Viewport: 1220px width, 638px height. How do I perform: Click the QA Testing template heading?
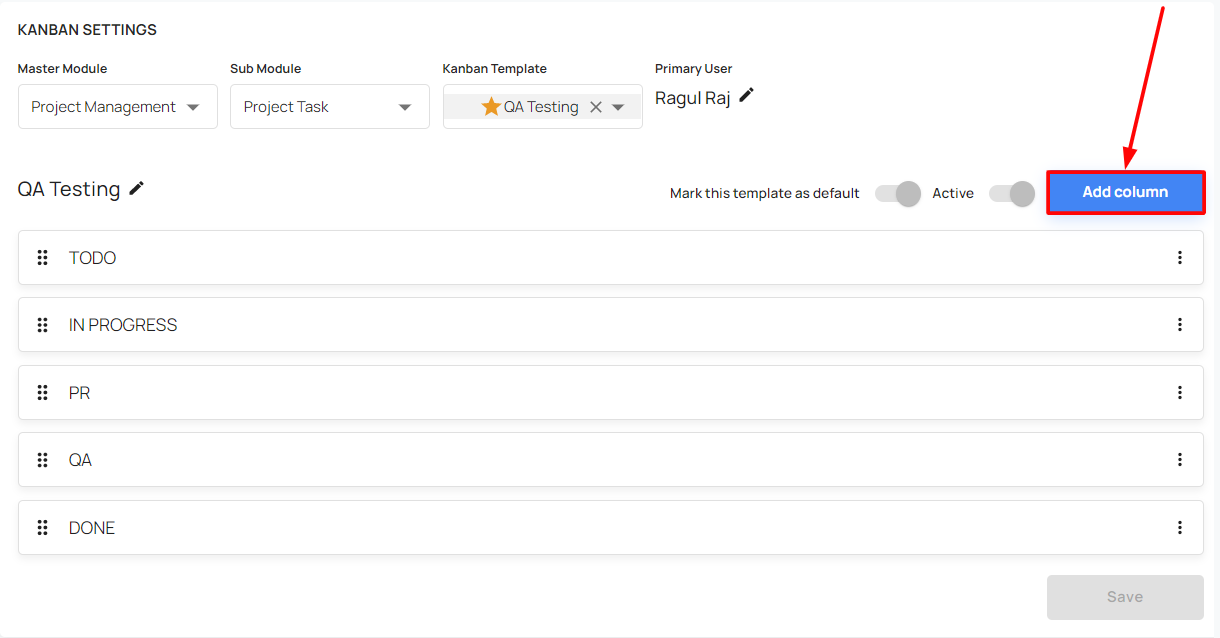point(69,189)
